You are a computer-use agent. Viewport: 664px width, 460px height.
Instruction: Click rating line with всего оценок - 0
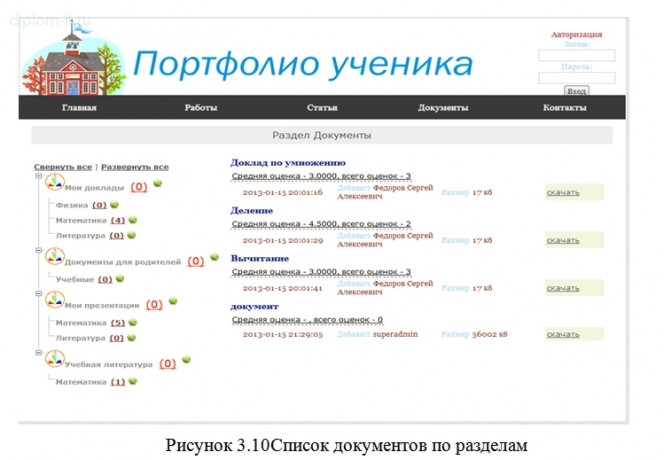tap(307, 320)
